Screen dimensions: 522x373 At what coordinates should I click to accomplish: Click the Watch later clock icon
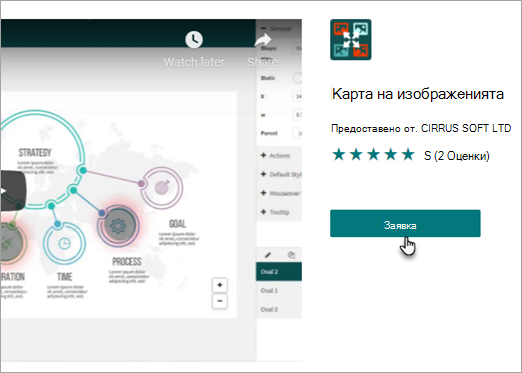point(194,40)
